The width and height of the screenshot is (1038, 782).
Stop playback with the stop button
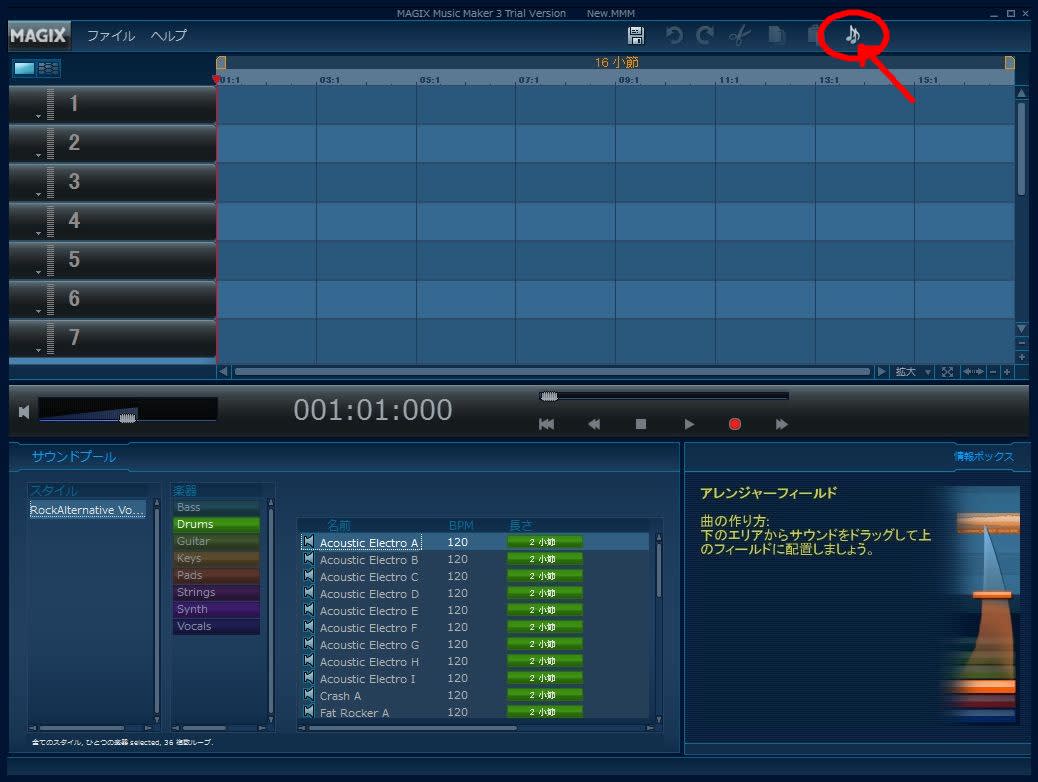pyautogui.click(x=641, y=424)
